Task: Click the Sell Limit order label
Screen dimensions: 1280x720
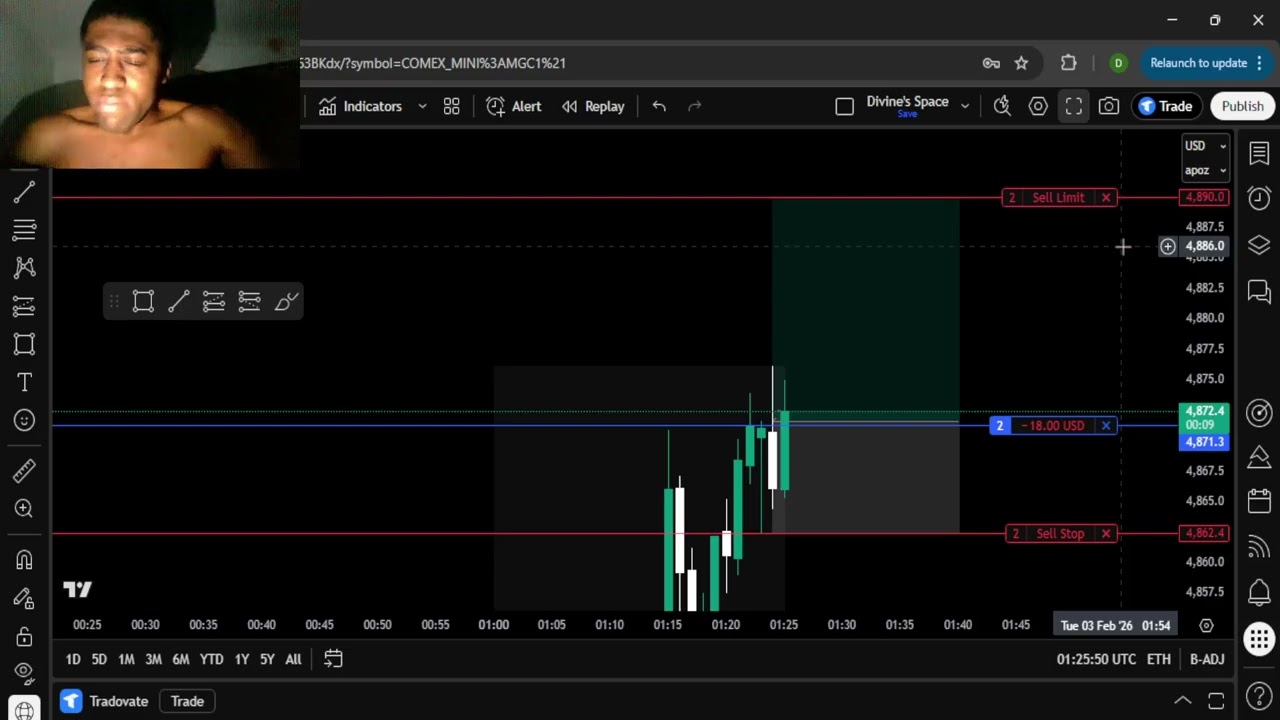Action: point(1058,198)
